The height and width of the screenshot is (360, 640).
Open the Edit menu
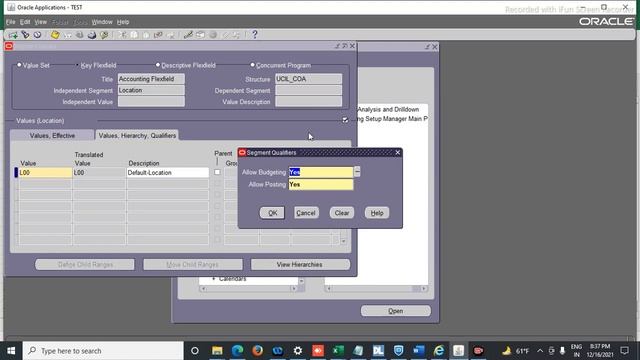25,22
